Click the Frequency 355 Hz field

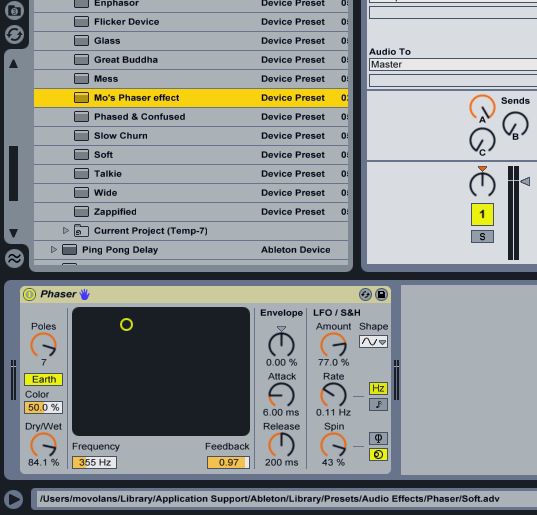(x=95, y=463)
